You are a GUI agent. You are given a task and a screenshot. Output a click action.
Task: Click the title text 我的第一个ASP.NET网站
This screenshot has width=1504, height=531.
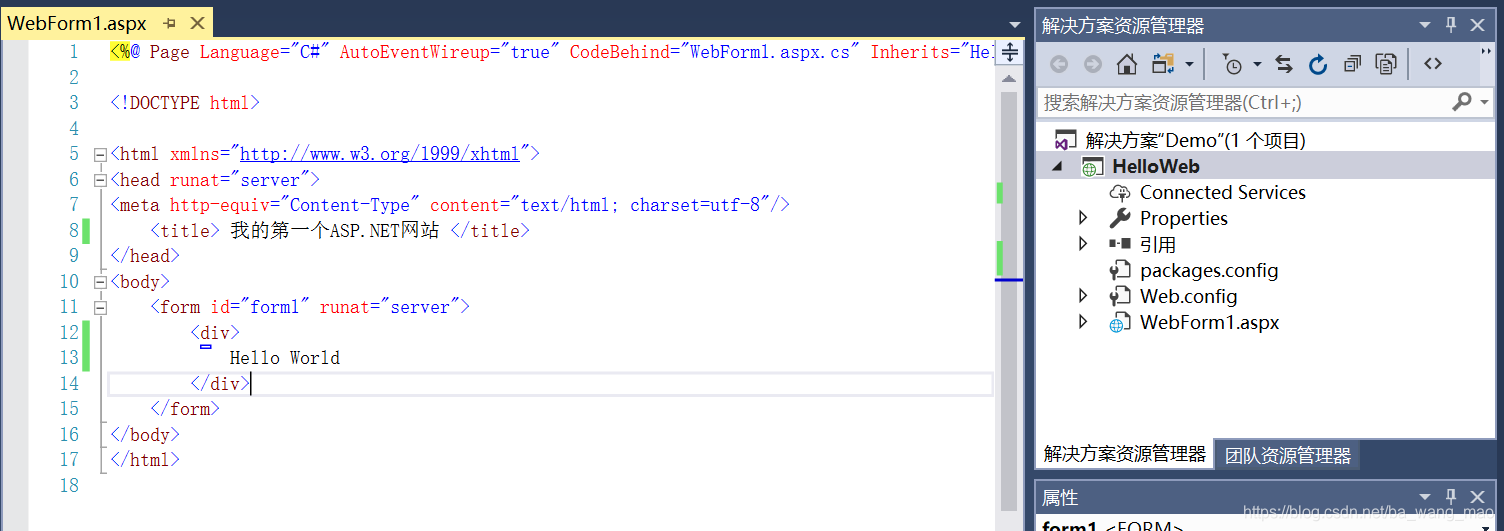tap(335, 230)
